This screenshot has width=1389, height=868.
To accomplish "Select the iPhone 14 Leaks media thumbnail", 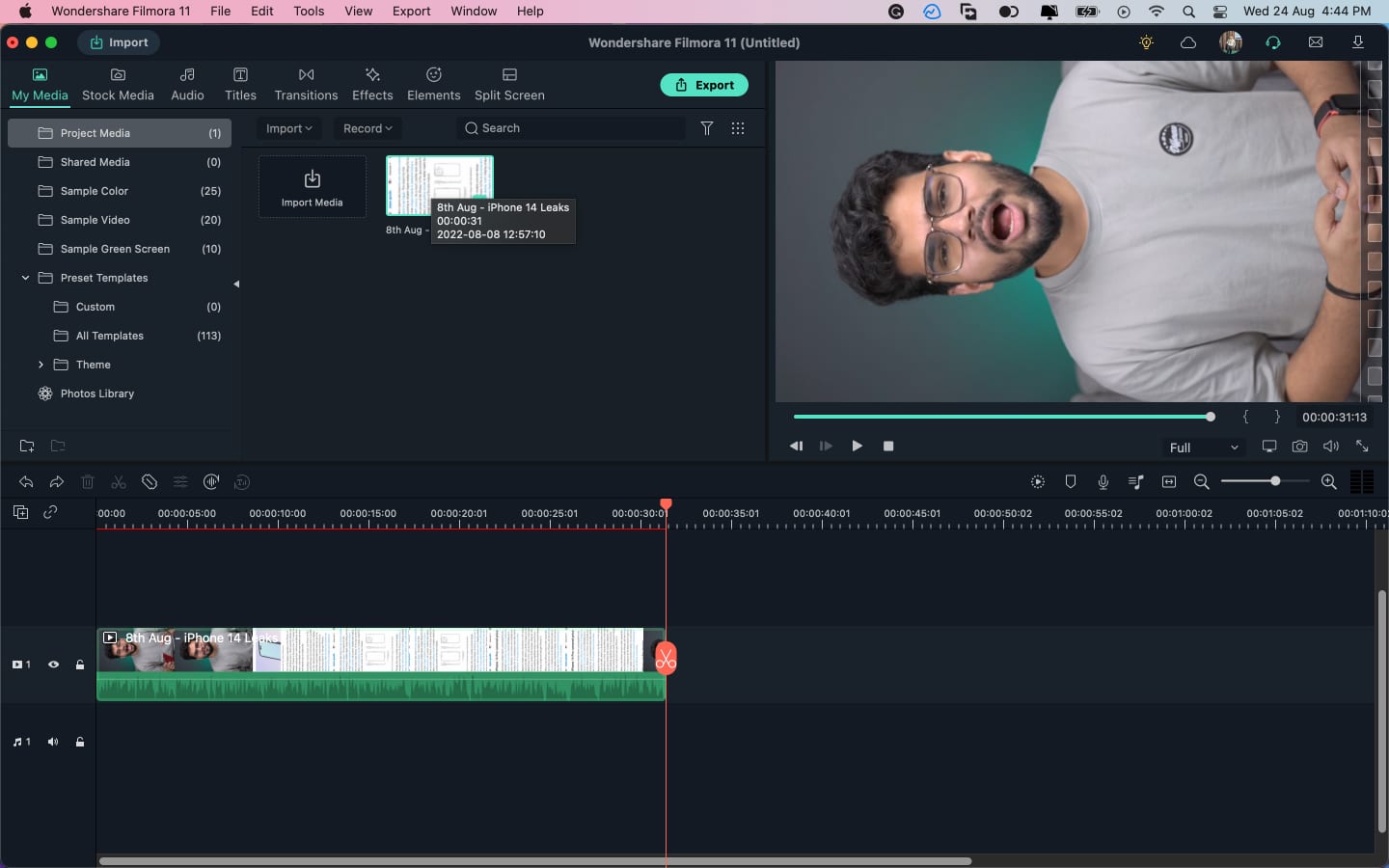I will pyautogui.click(x=440, y=185).
